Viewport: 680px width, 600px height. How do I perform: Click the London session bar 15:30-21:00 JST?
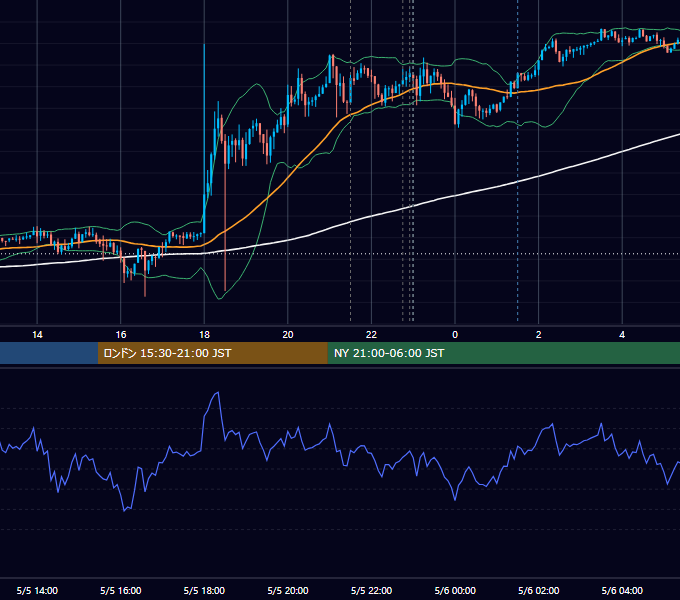212,353
